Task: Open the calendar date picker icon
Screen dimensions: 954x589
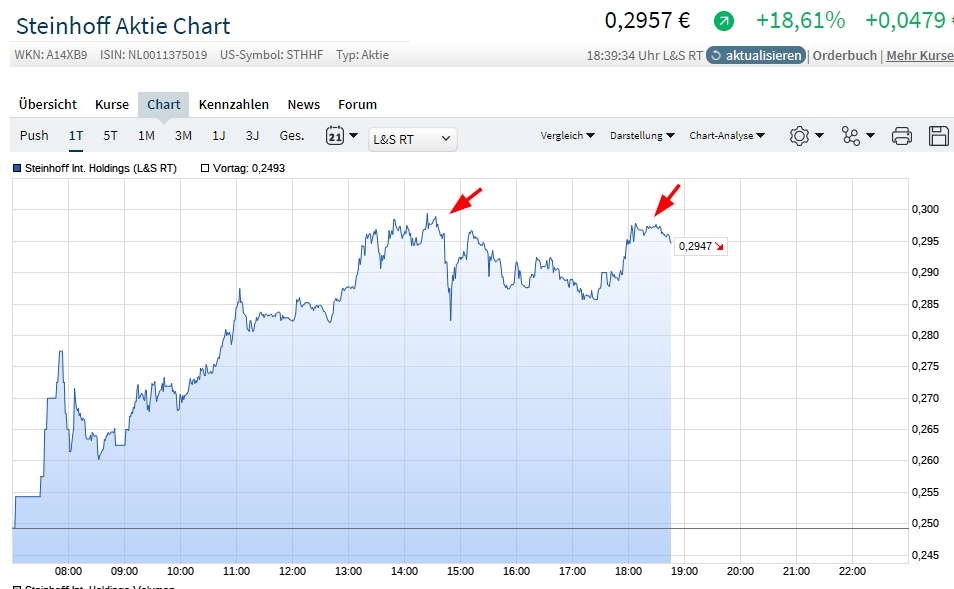Action: pos(335,136)
